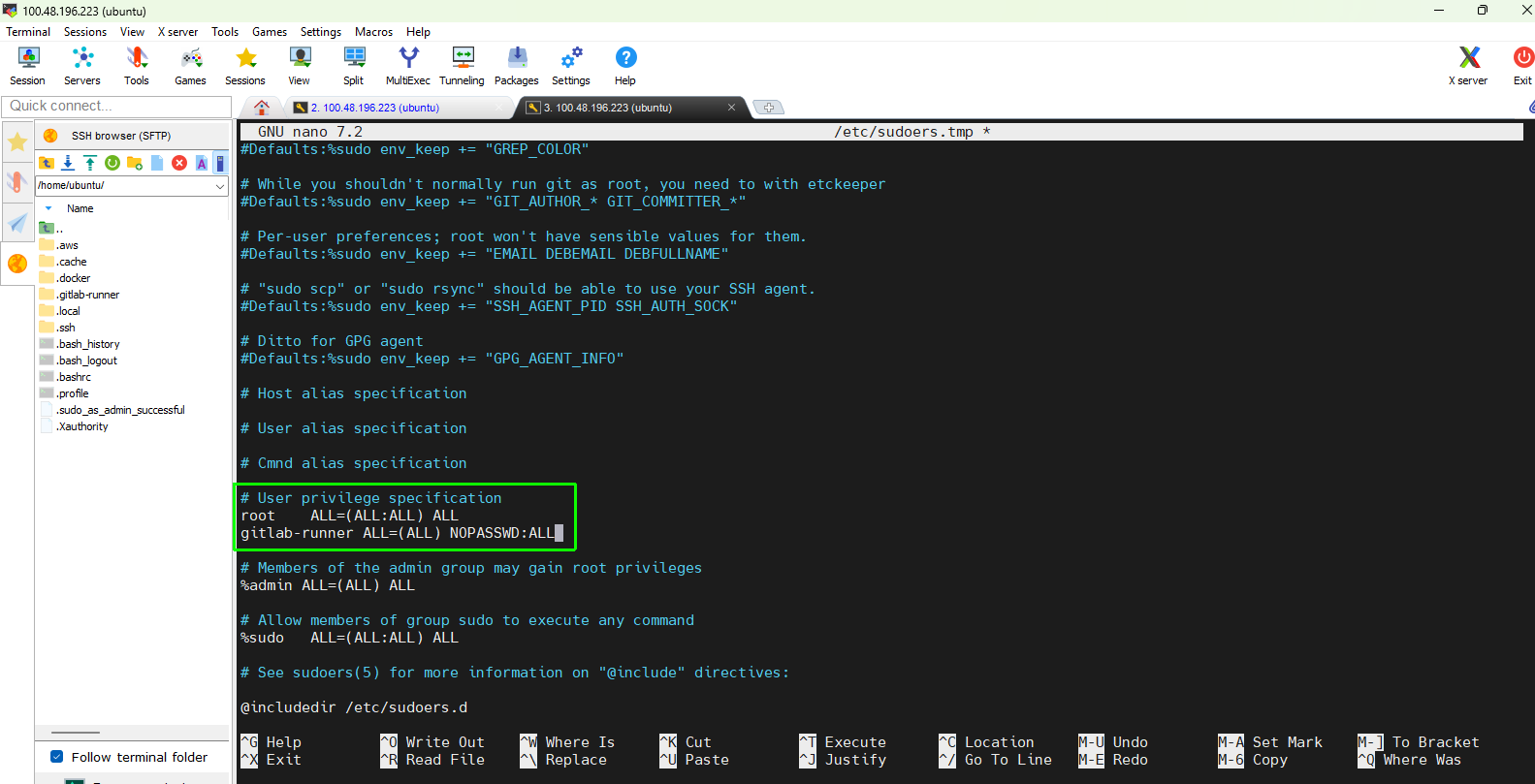This screenshot has width=1535, height=784.
Task: Go to the Home tab icon
Action: (x=261, y=108)
